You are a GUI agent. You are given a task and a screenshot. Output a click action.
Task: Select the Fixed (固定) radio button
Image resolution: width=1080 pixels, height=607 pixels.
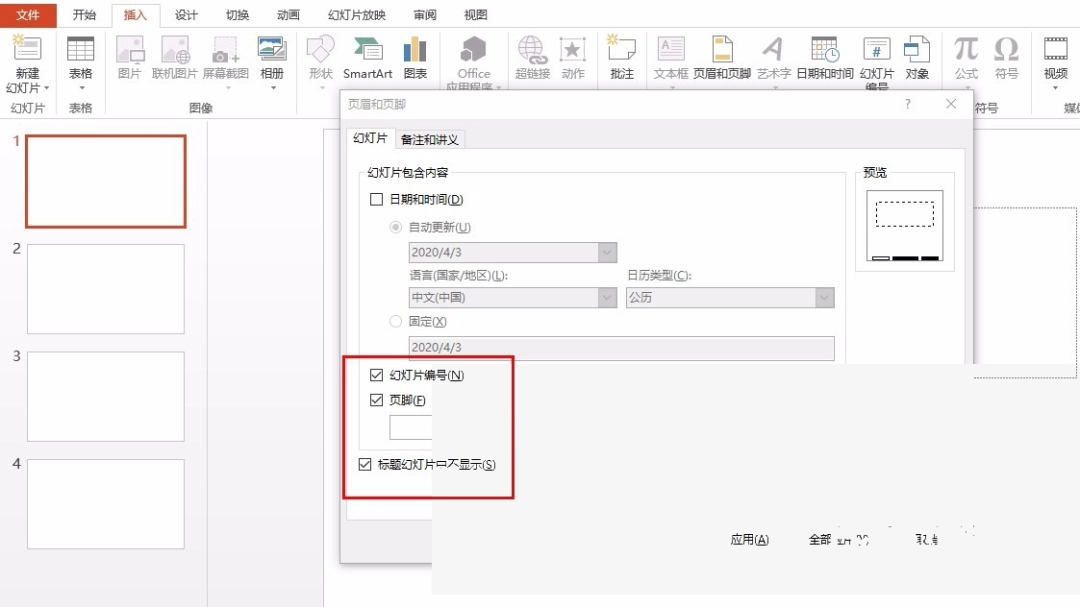point(395,321)
